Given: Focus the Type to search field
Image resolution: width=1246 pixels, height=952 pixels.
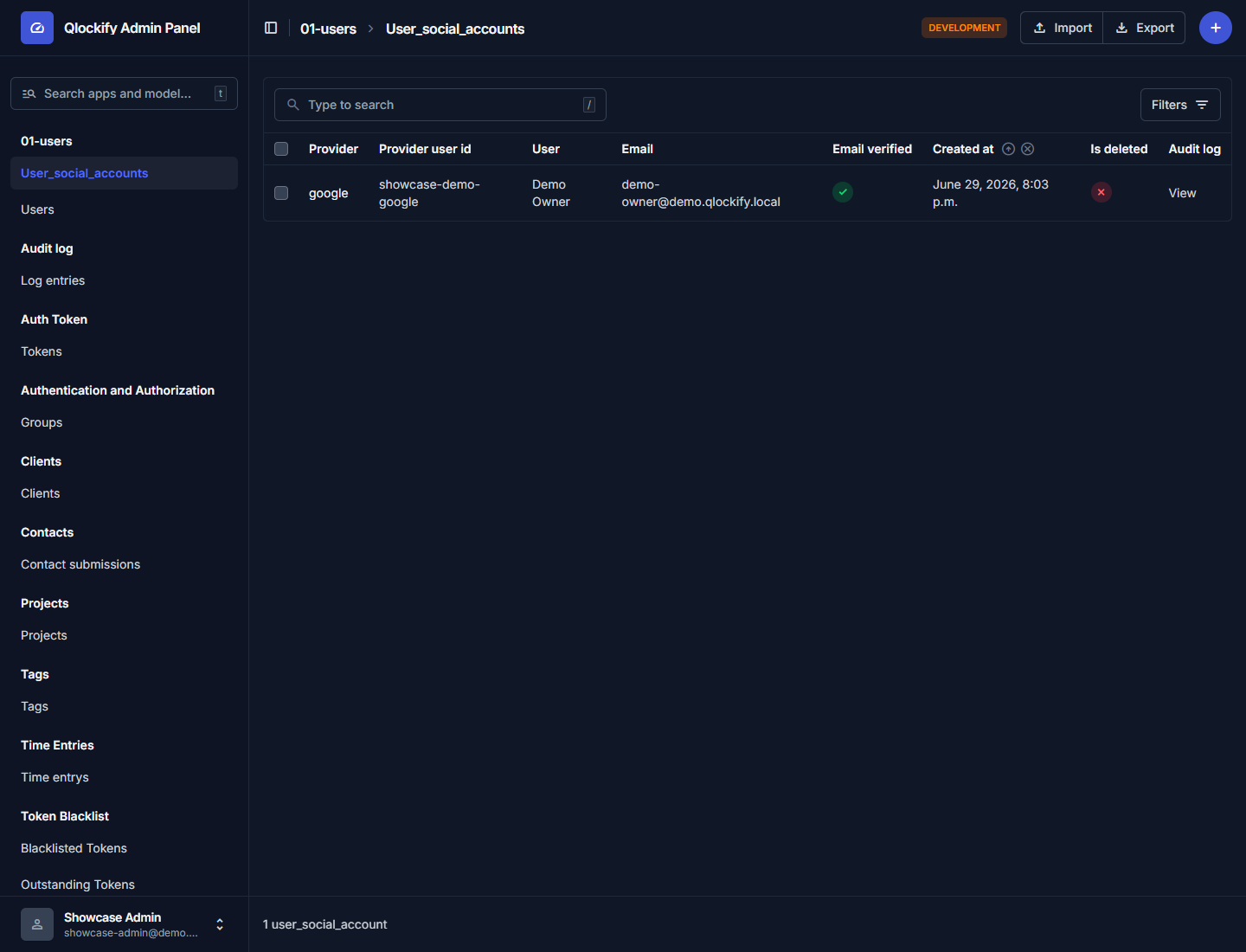Looking at the screenshot, I should click(x=440, y=105).
